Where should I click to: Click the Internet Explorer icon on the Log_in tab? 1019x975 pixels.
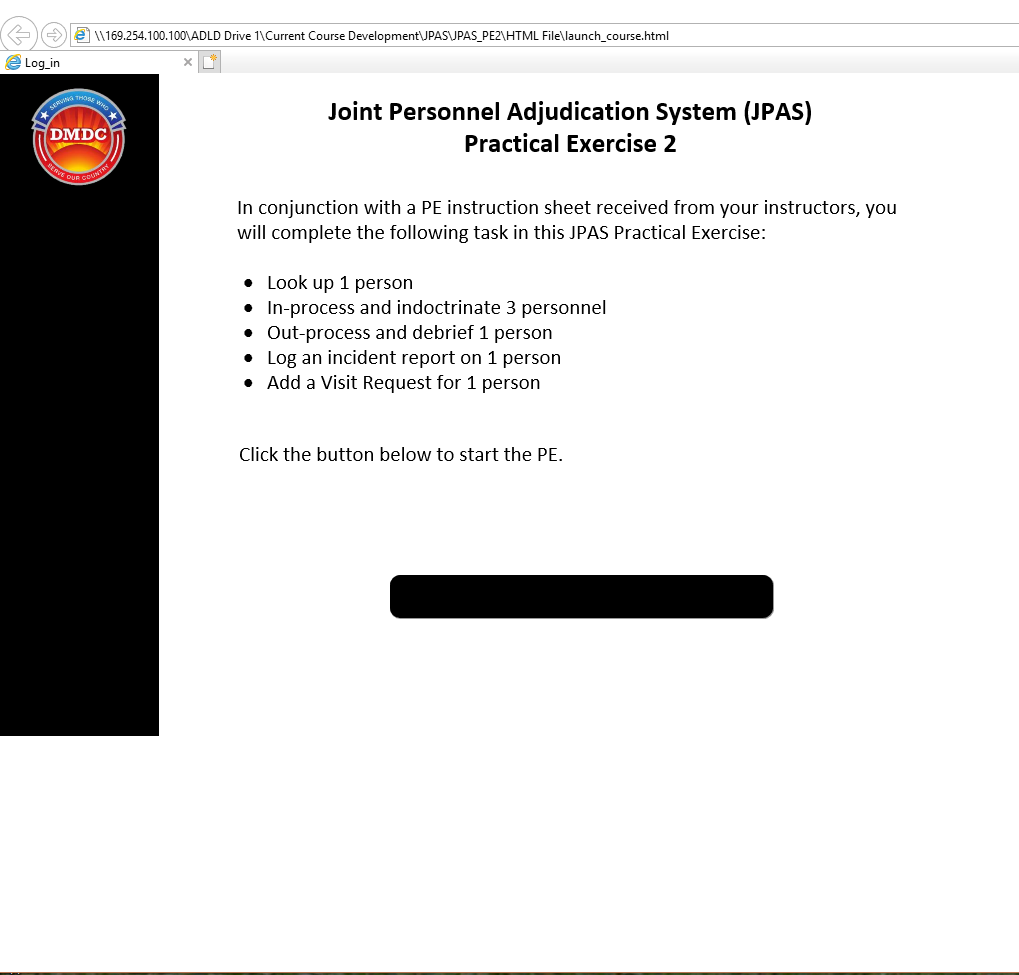[13, 62]
